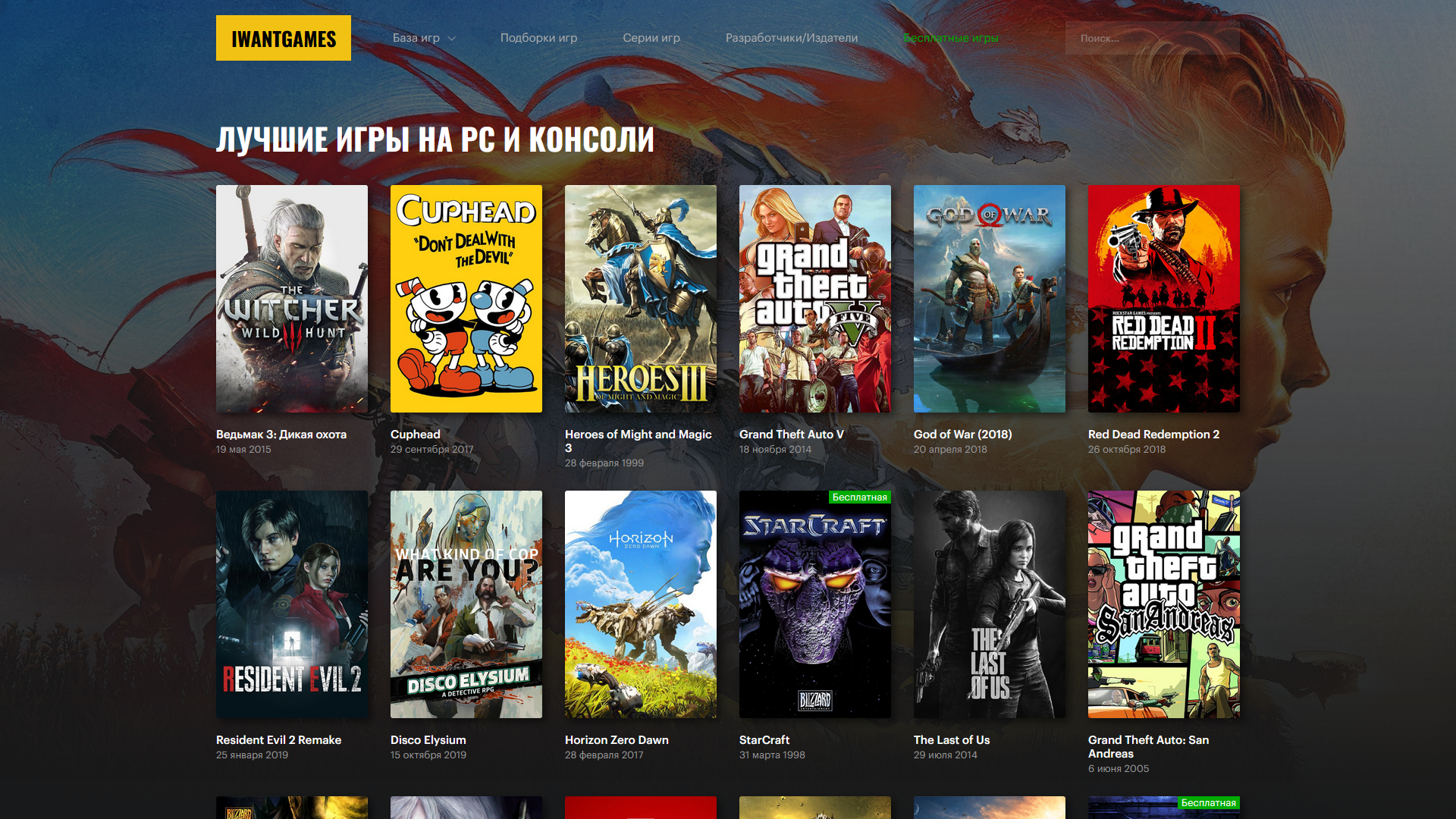This screenshot has height=819, width=1456.
Task: Click the date 6 июня 2005
Action: pos(1119,769)
